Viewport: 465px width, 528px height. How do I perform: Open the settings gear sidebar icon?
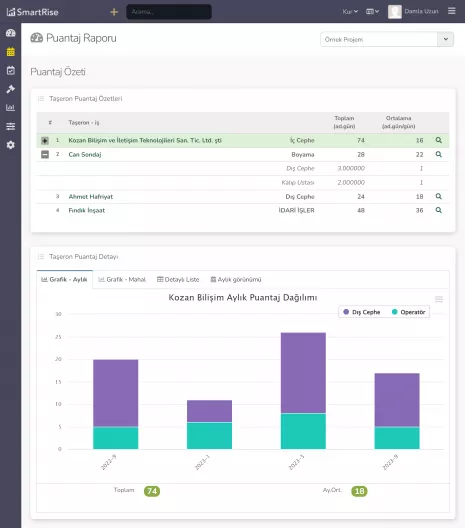point(10,145)
